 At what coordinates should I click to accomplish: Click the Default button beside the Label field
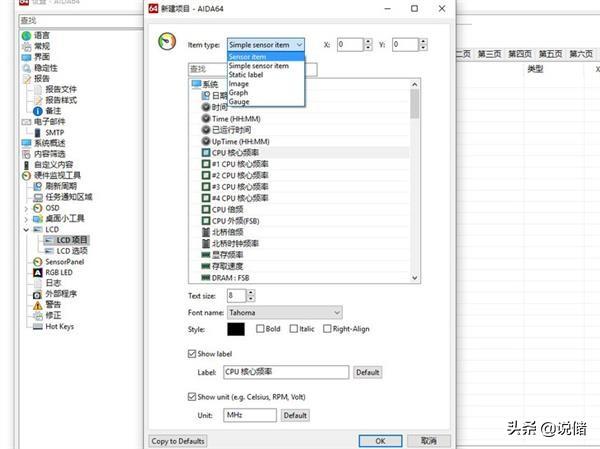tap(368, 372)
